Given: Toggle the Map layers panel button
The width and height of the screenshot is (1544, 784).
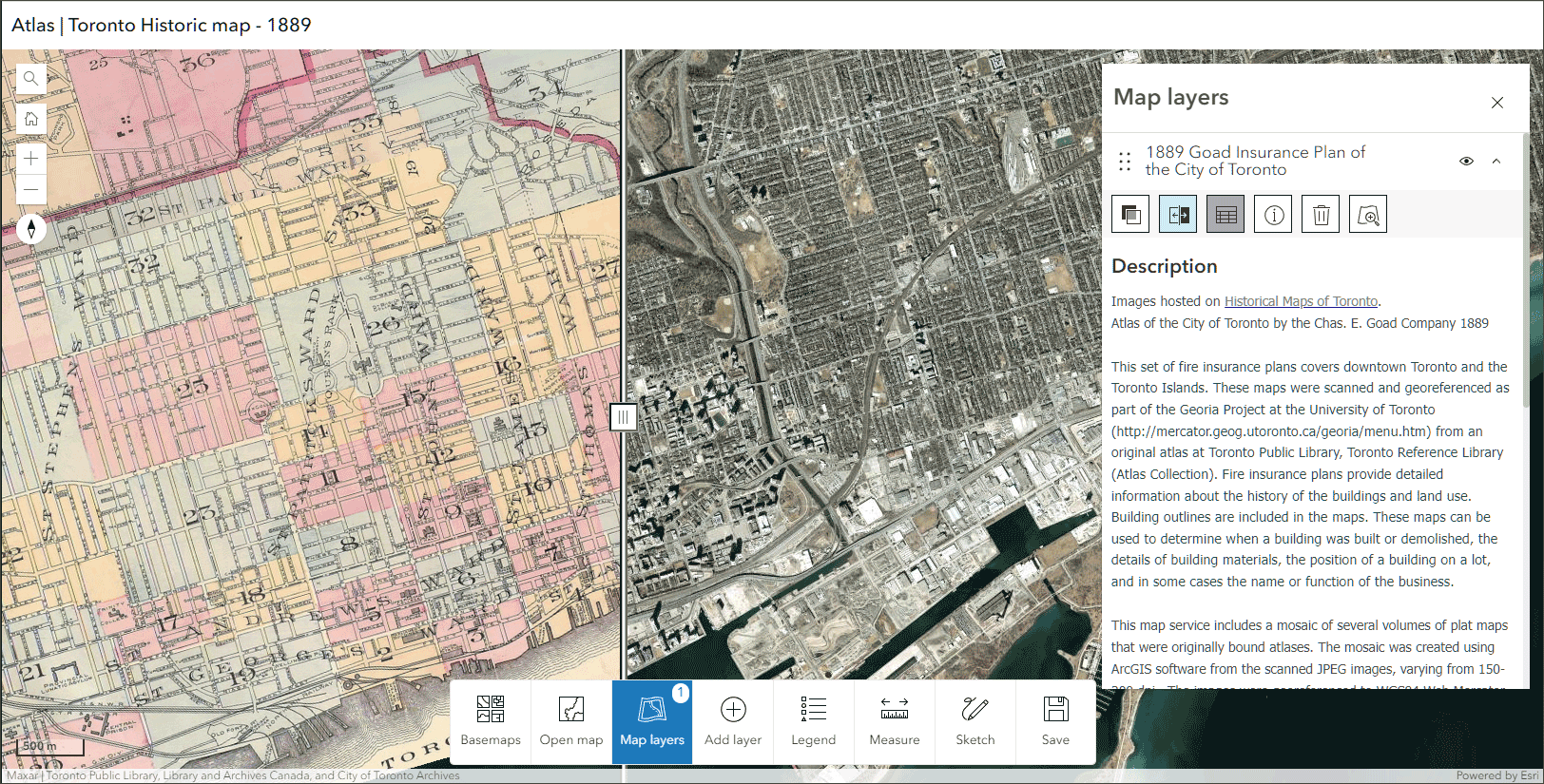Looking at the screenshot, I should click(652, 721).
